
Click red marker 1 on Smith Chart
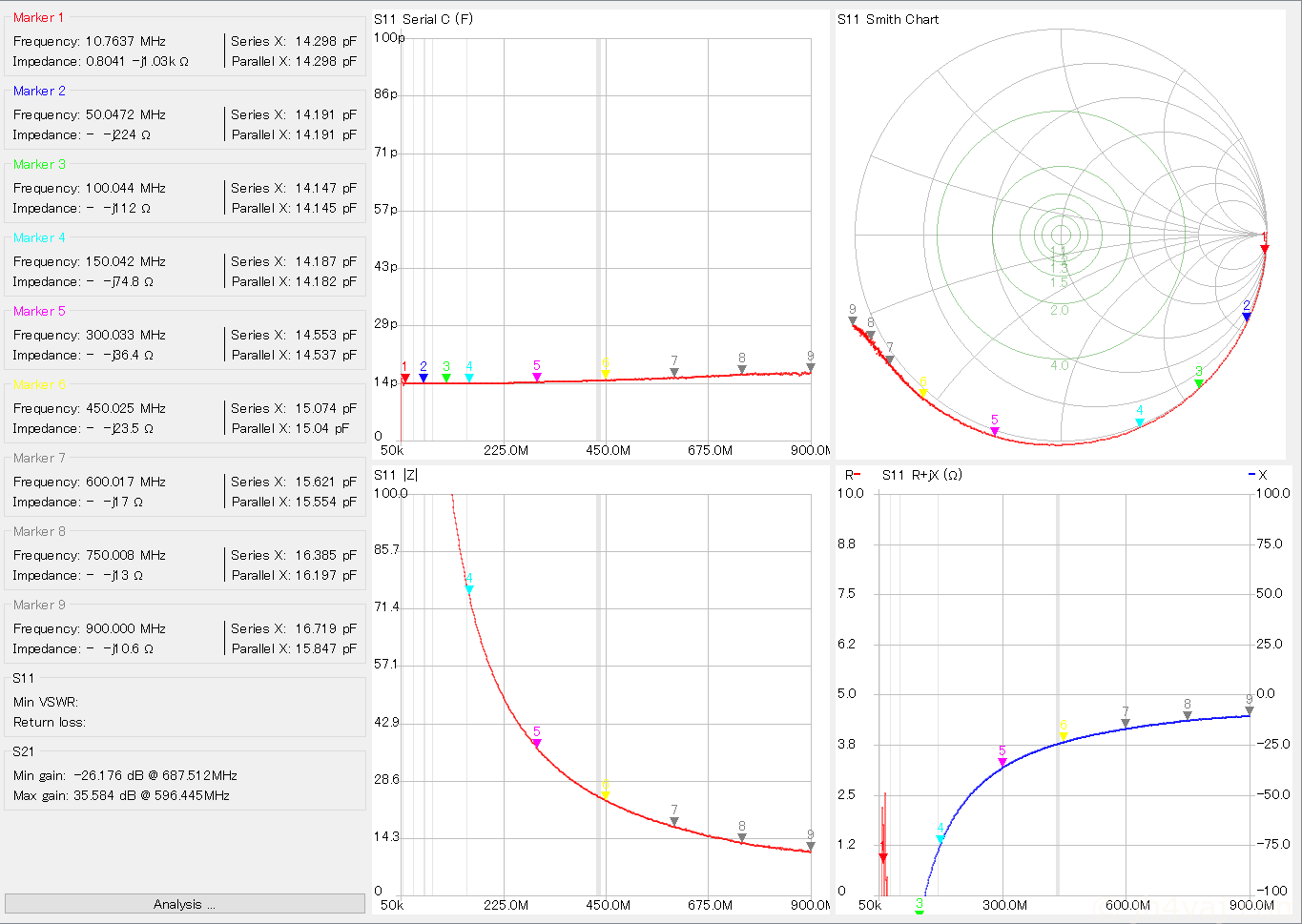pyautogui.click(x=1265, y=249)
